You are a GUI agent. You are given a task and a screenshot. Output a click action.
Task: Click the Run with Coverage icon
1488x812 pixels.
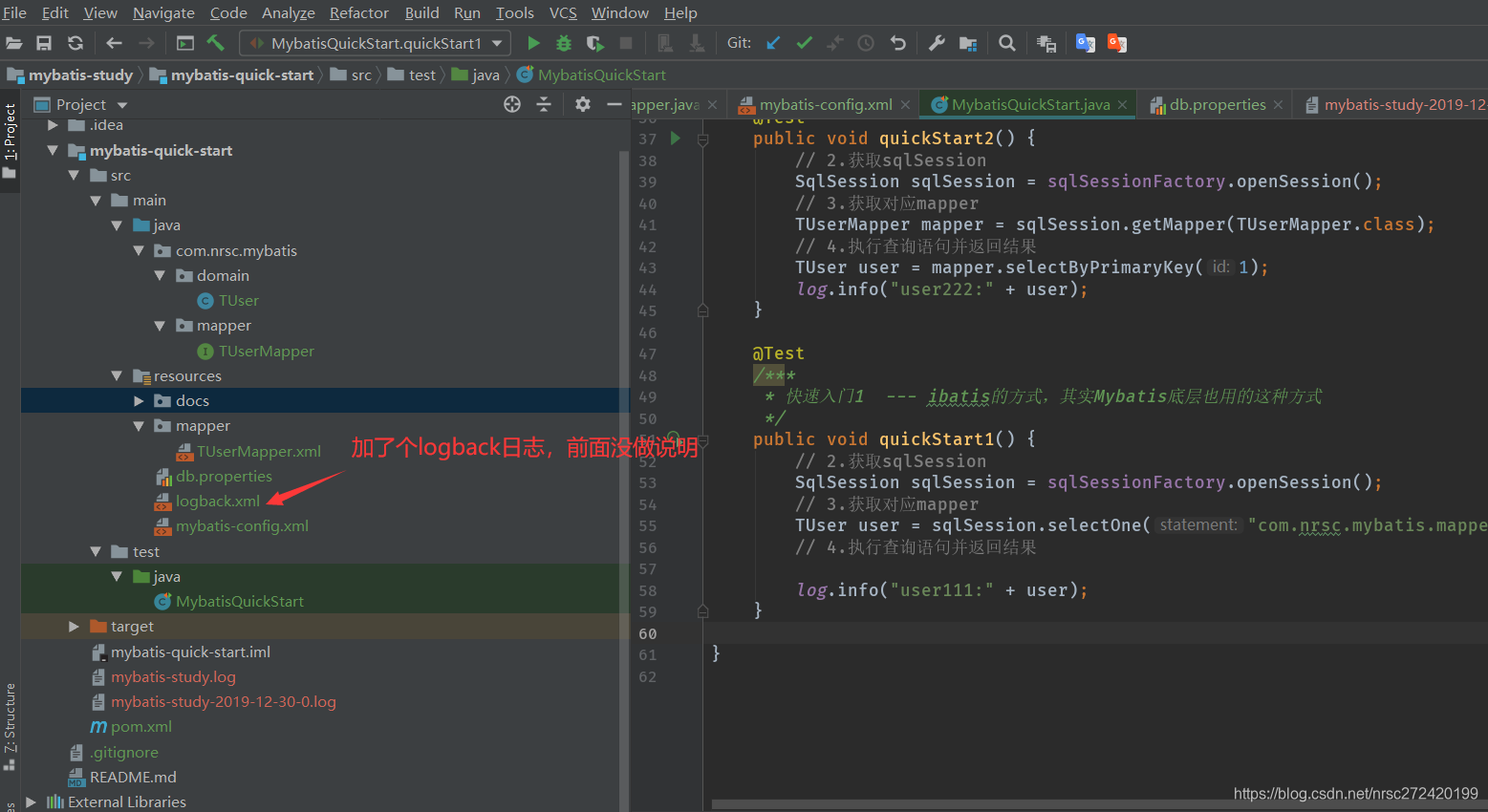pyautogui.click(x=594, y=43)
